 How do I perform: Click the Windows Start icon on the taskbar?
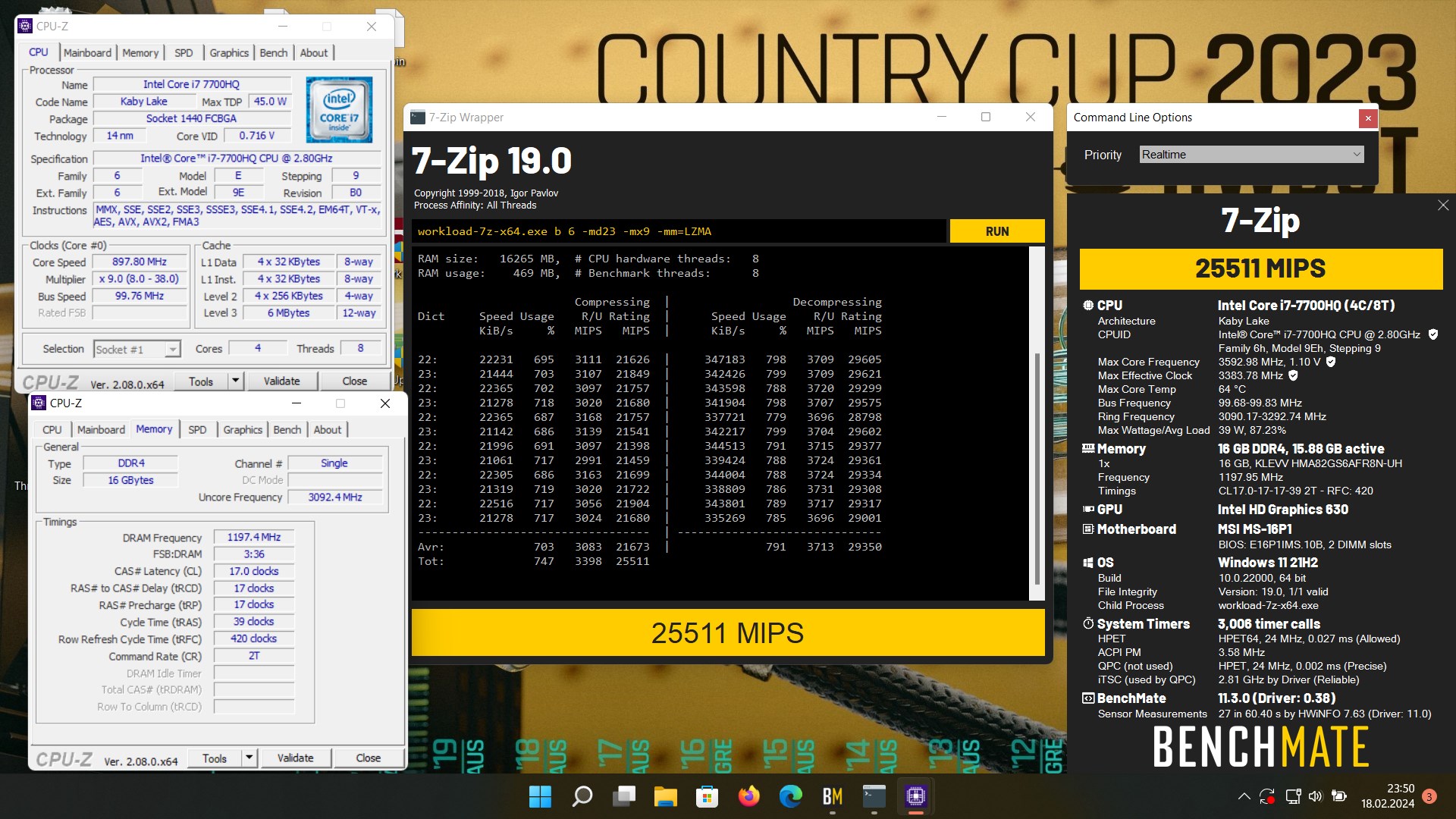pyautogui.click(x=540, y=796)
